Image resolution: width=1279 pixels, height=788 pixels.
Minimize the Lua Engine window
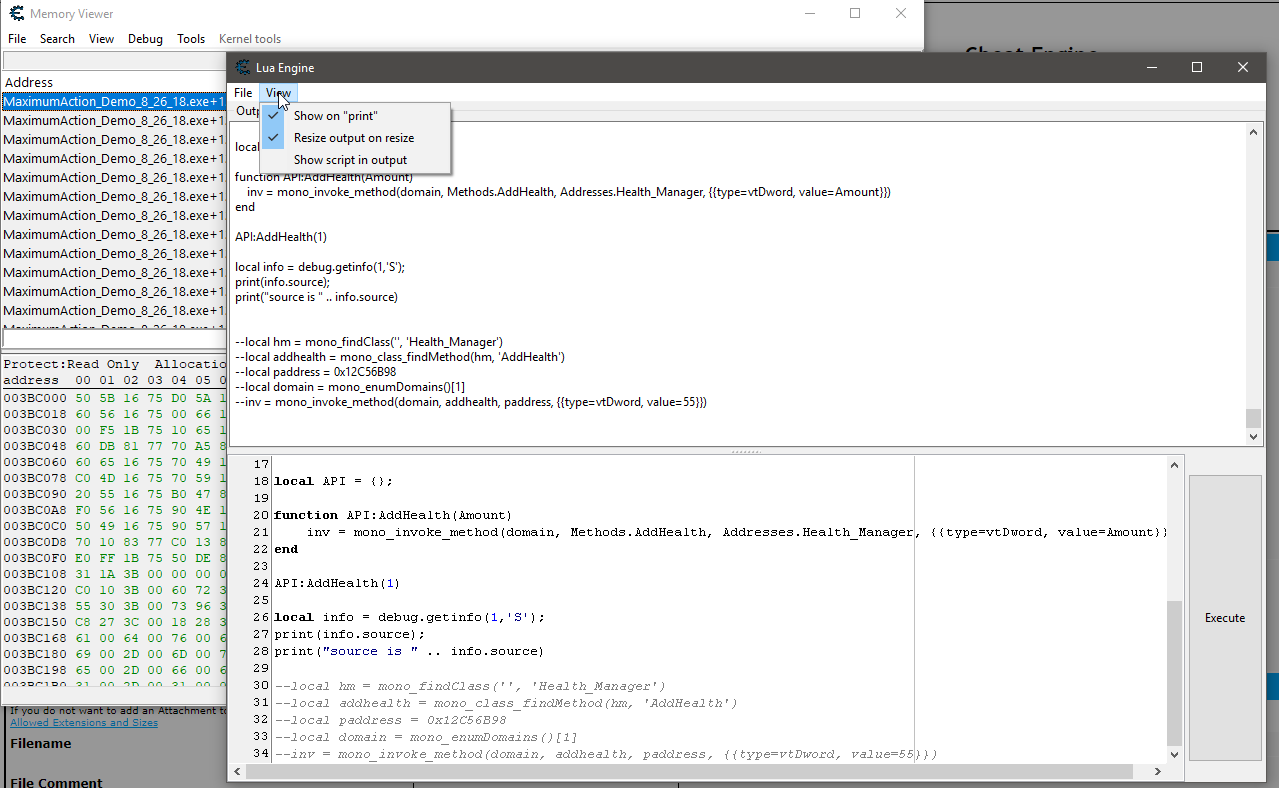click(x=1152, y=68)
